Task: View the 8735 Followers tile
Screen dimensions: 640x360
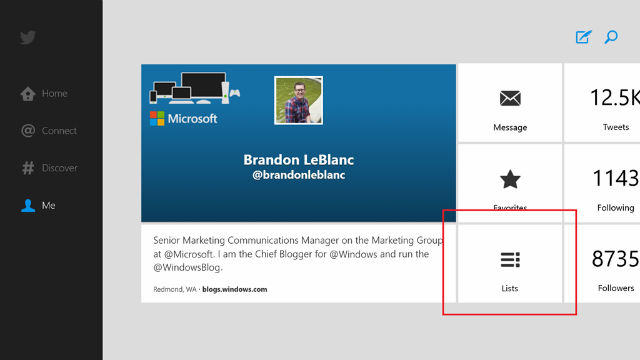Action: click(602, 264)
